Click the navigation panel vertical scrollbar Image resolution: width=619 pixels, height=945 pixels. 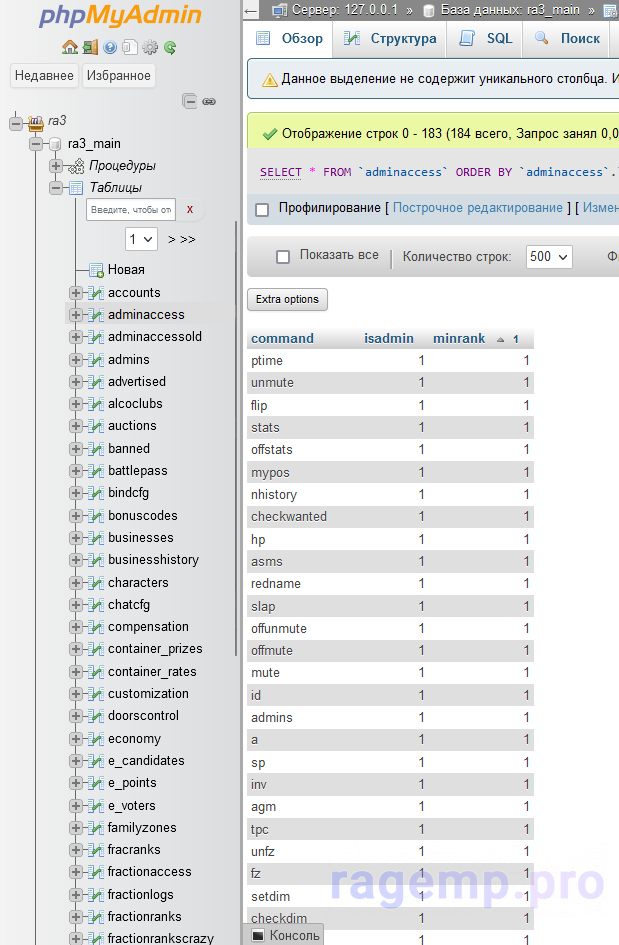pos(236,438)
